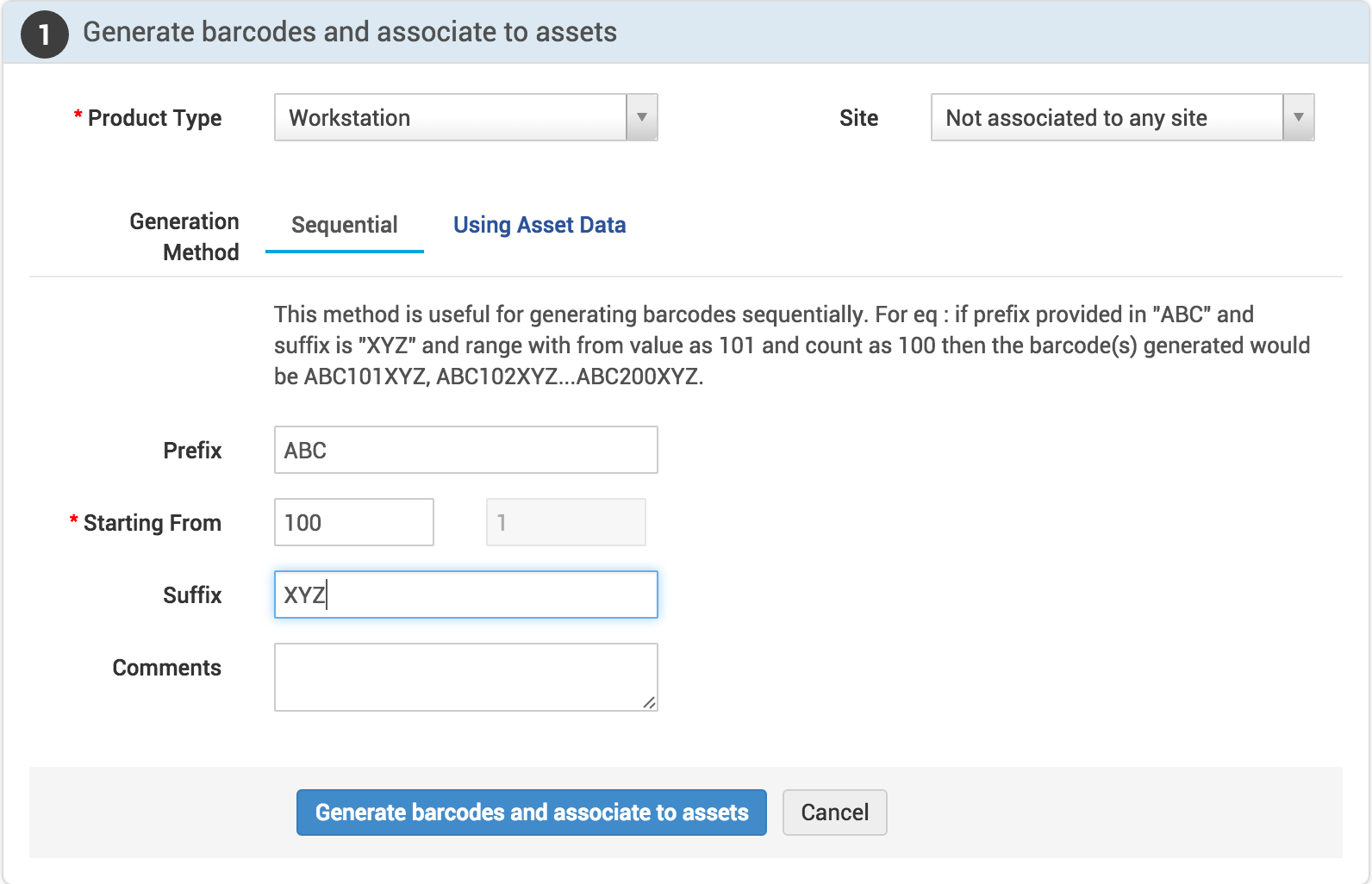The height and width of the screenshot is (884, 1372).
Task: Click the Workstation selection arrow icon
Action: 641,118
